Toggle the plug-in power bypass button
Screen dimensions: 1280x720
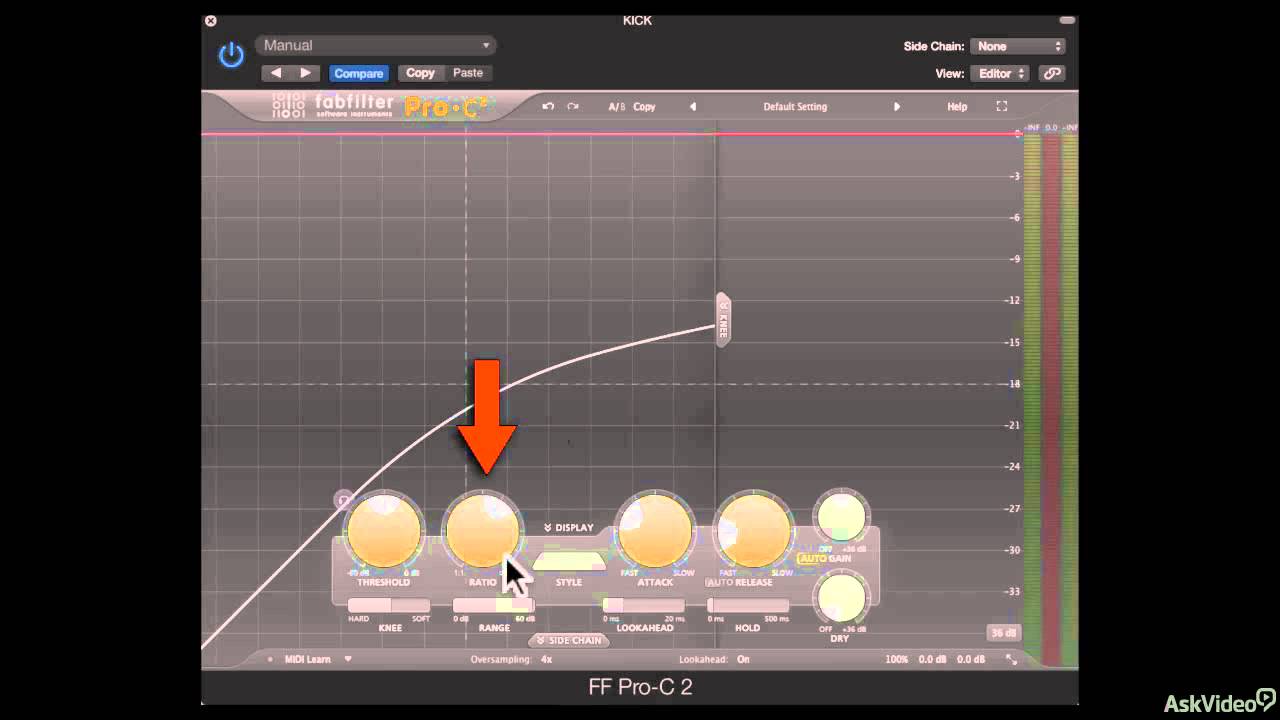[231, 55]
